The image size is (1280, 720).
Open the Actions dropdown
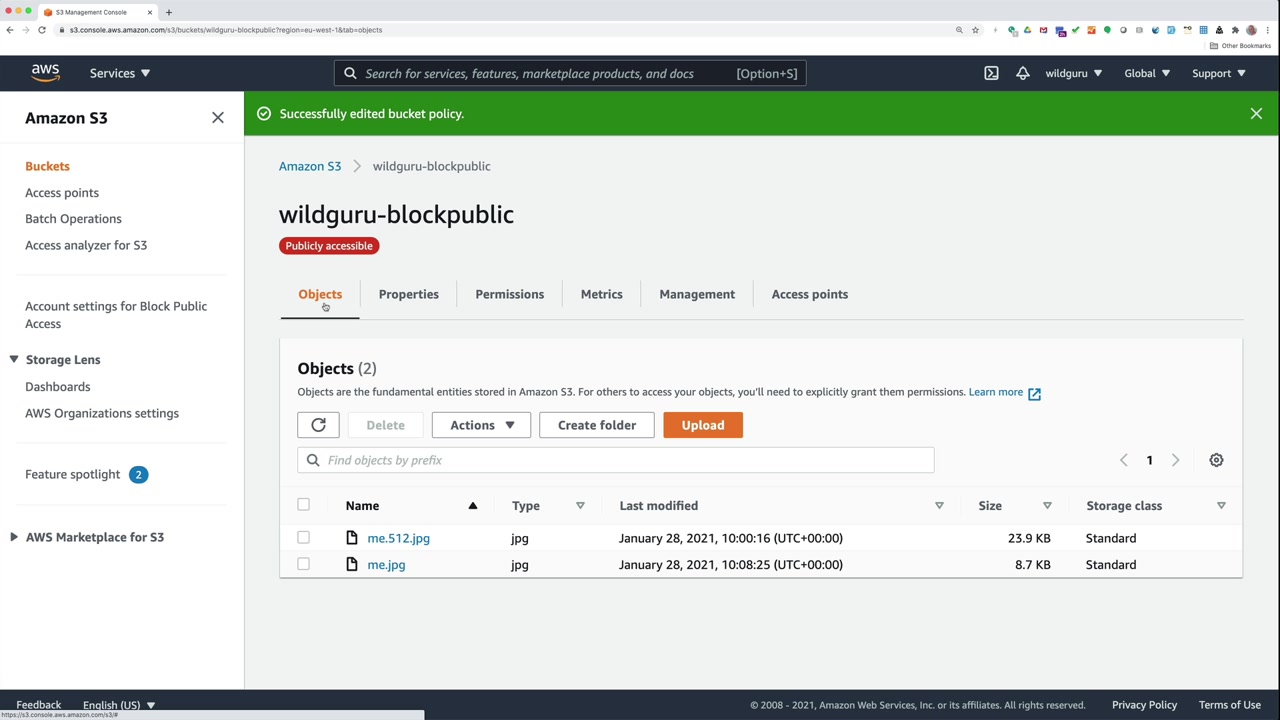click(x=481, y=425)
